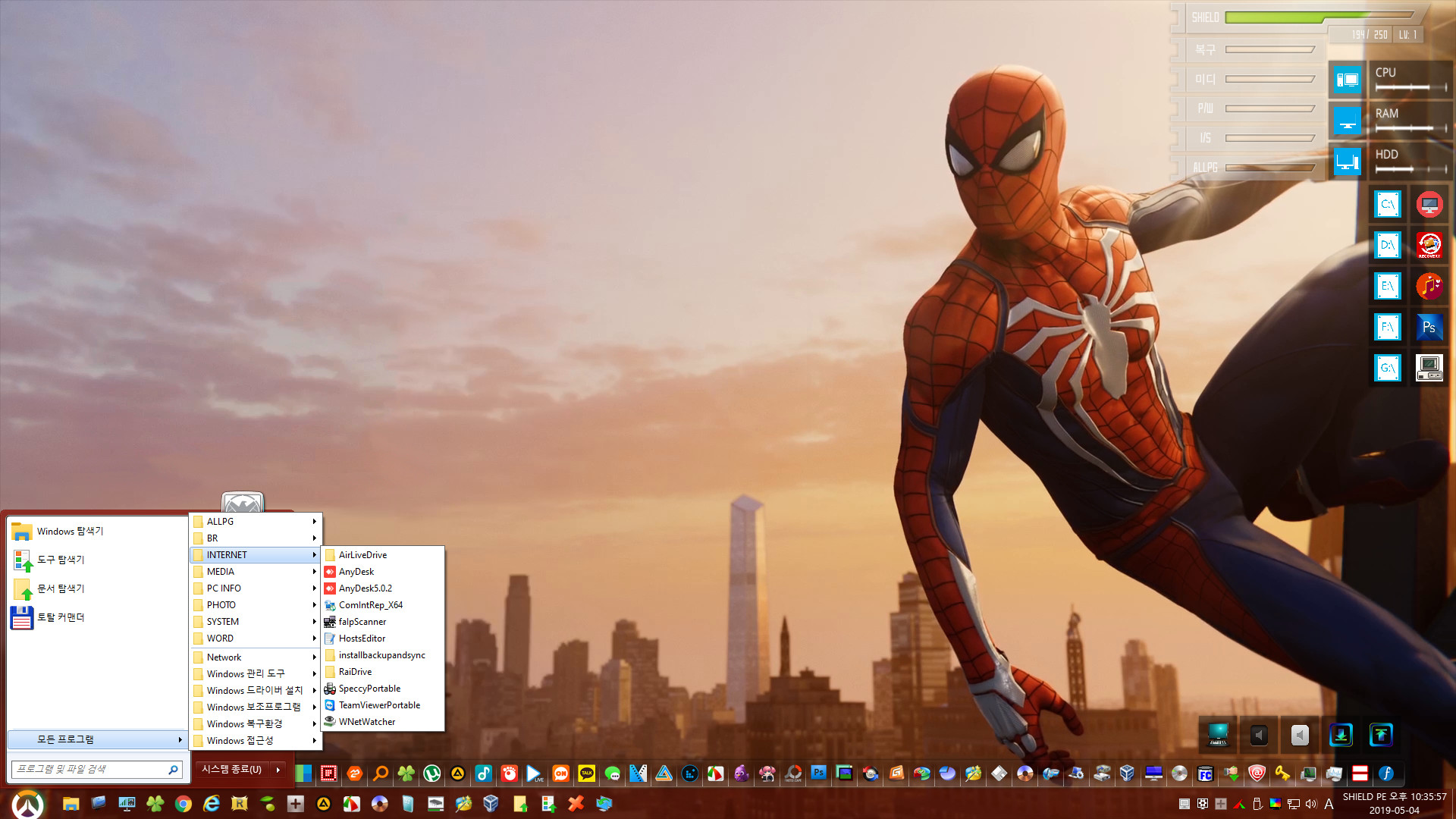Open the green chat bubble messenger icon
1456x819 pixels.
(613, 773)
